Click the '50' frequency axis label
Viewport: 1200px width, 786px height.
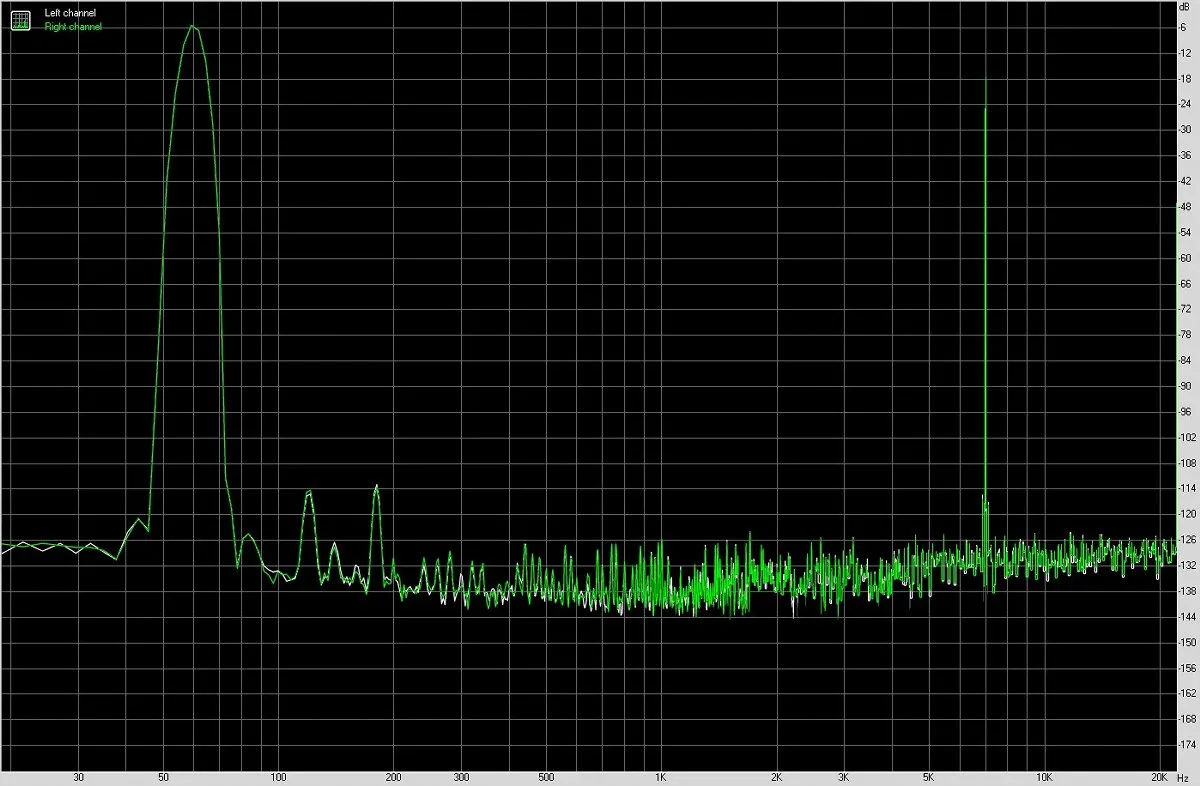[x=164, y=777]
